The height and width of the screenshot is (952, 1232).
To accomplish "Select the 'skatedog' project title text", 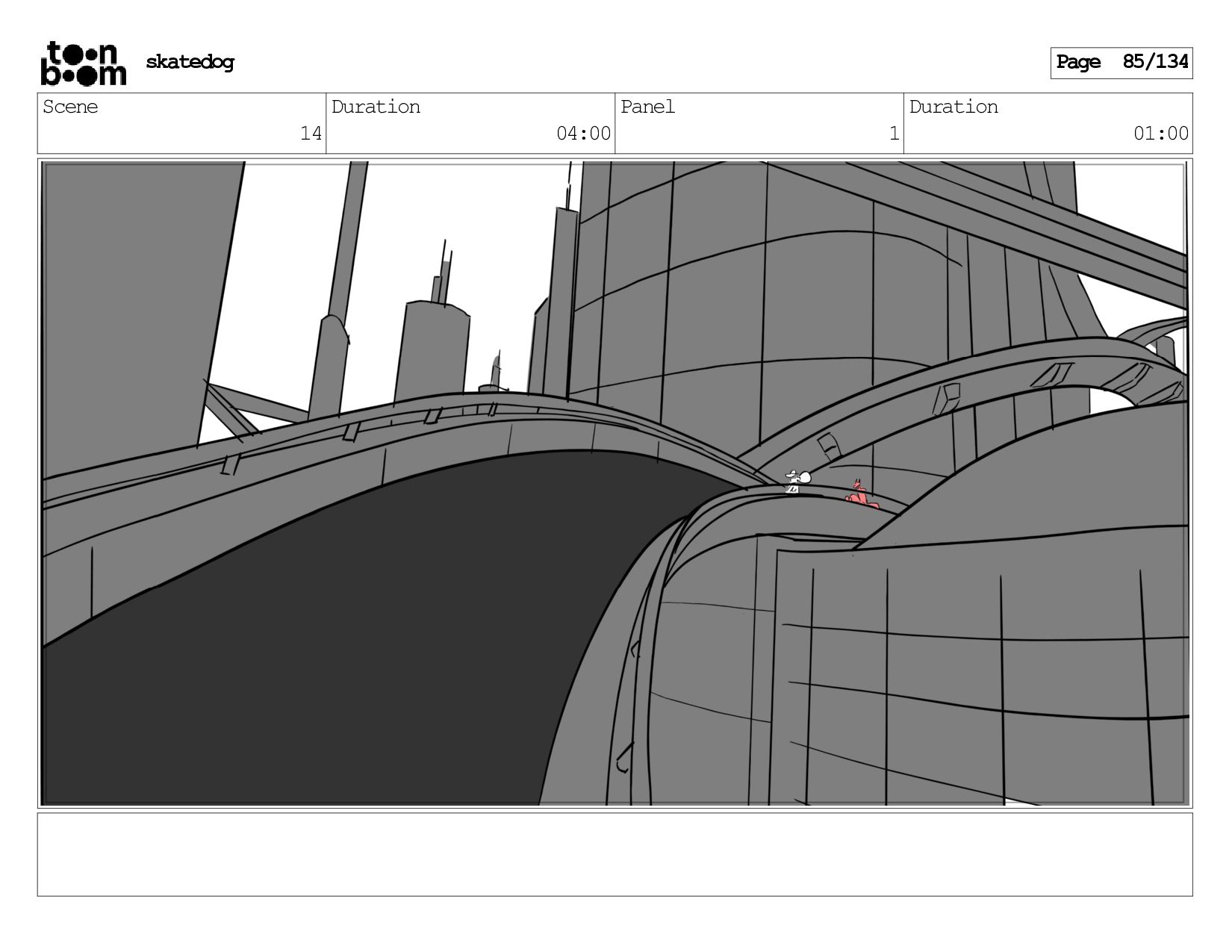I will (x=190, y=62).
